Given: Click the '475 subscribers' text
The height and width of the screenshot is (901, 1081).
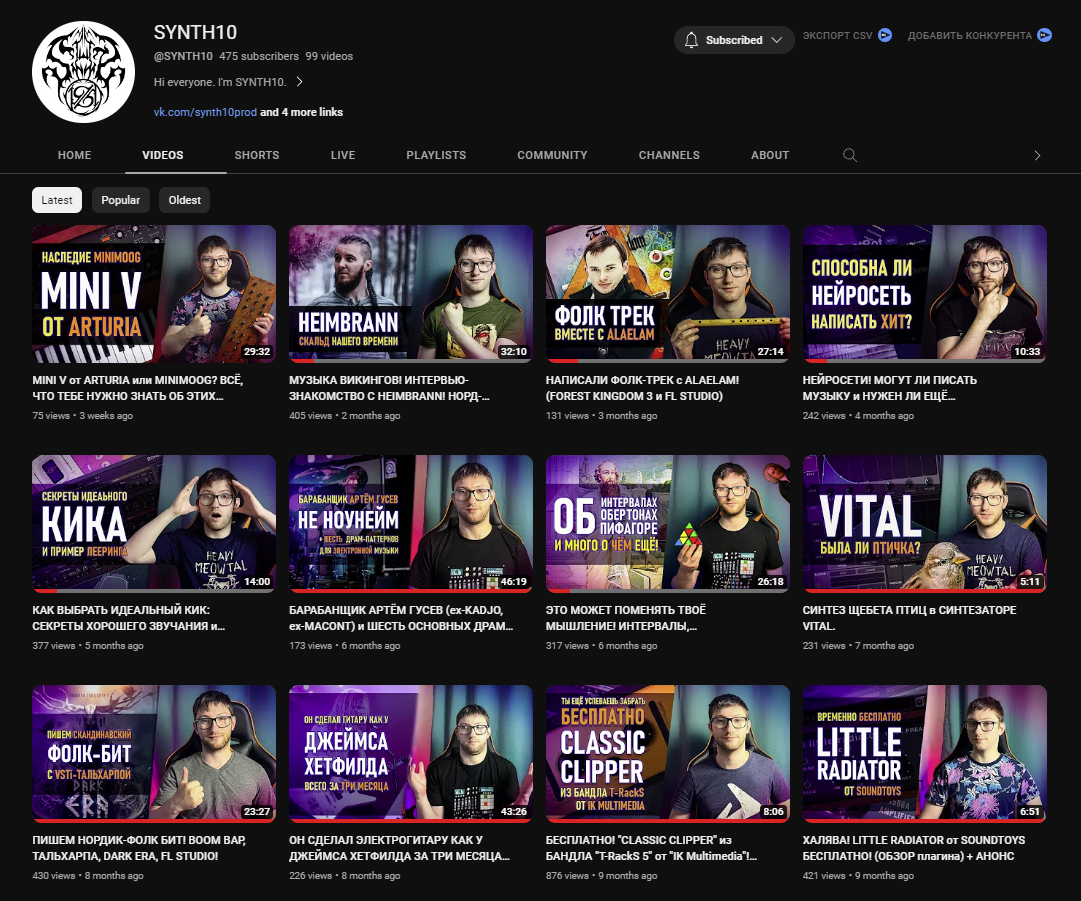Looking at the screenshot, I should click(x=259, y=57).
